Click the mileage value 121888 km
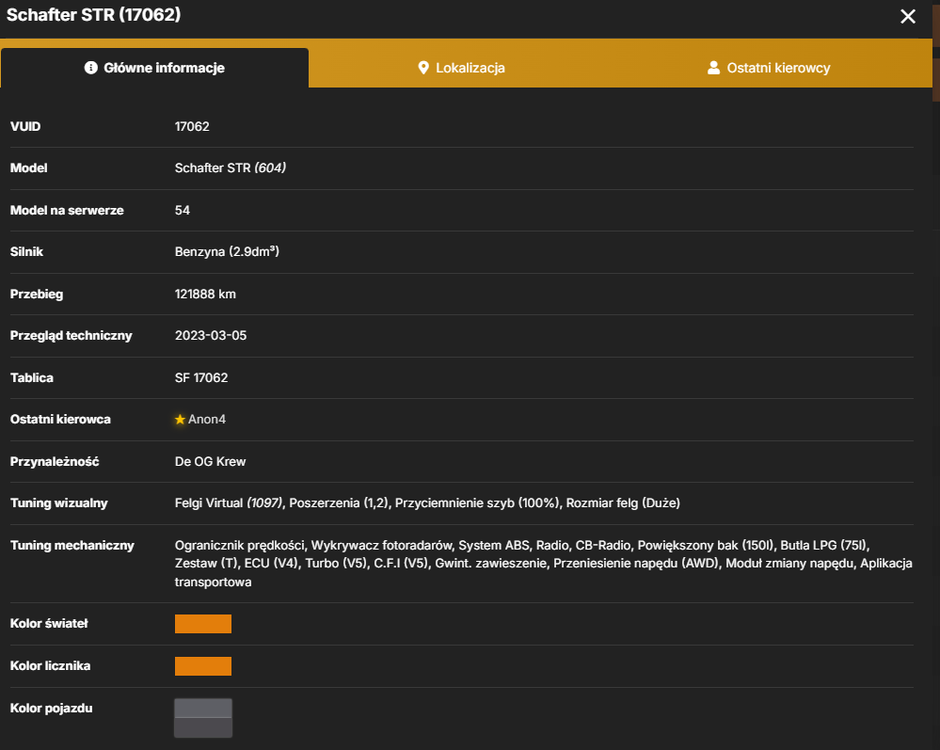Screen dimensions: 940x750 (206, 294)
